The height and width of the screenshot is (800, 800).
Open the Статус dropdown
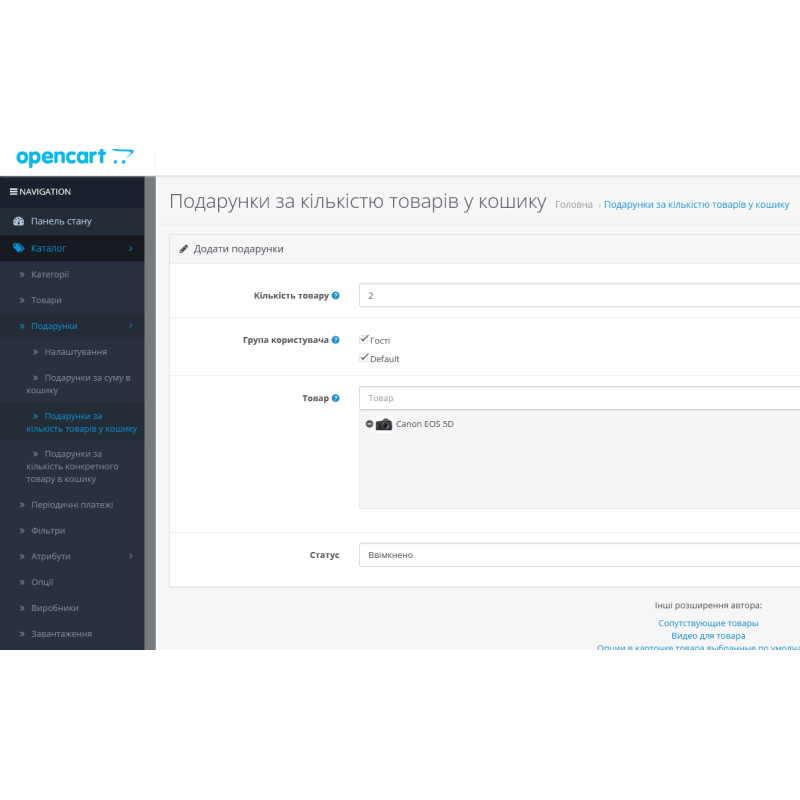(580, 555)
